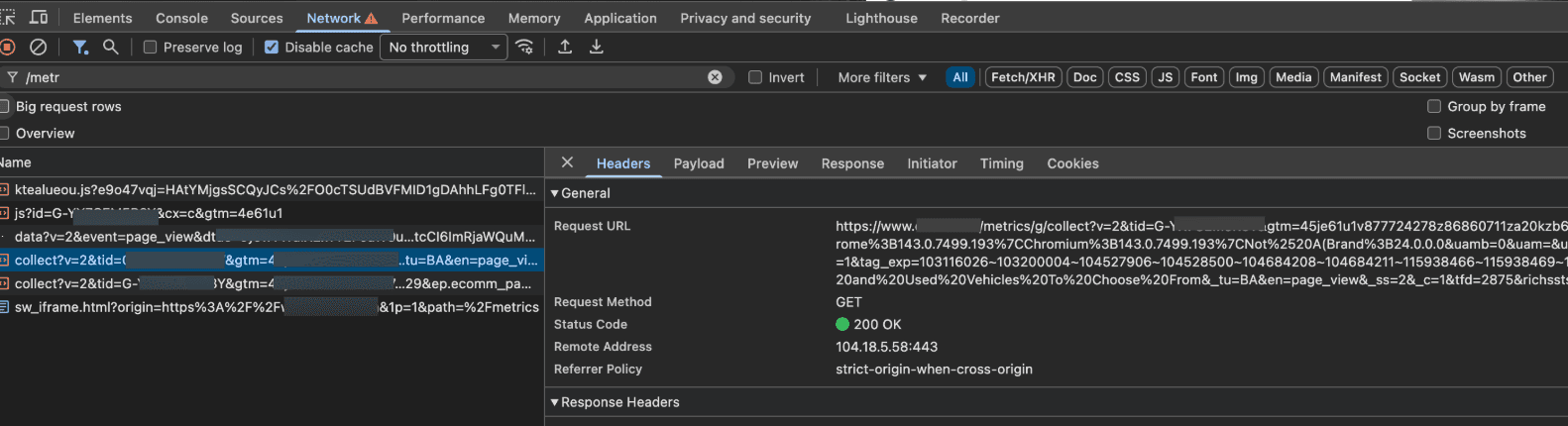Uncheck Disable cache checkbox
Screen dimensions: 1568x426
tap(272, 47)
